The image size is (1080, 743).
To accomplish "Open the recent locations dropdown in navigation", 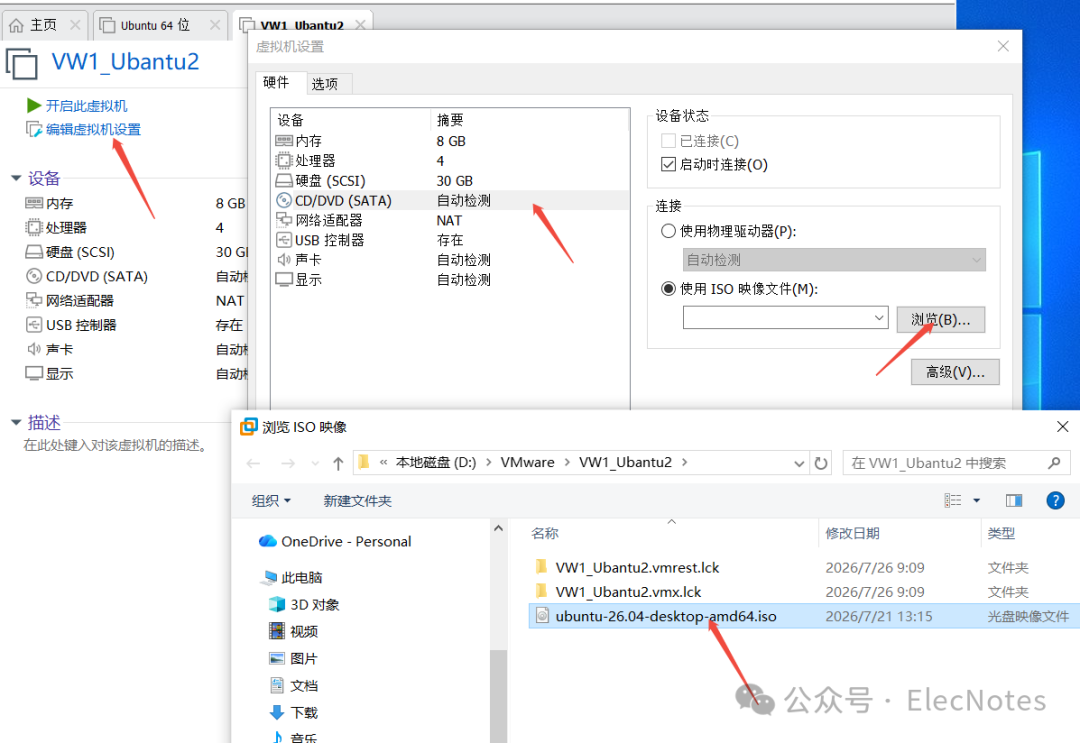I will coord(315,463).
